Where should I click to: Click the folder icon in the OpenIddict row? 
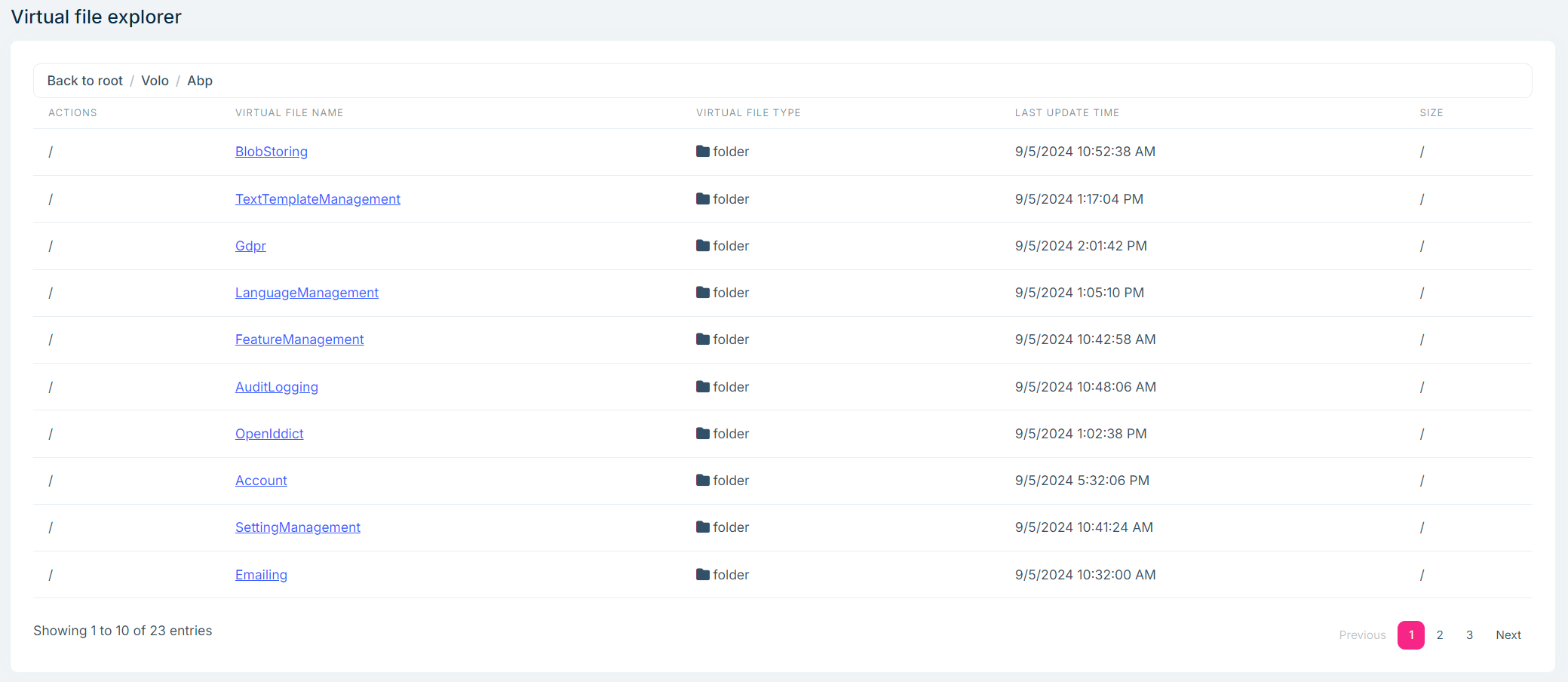(x=703, y=434)
